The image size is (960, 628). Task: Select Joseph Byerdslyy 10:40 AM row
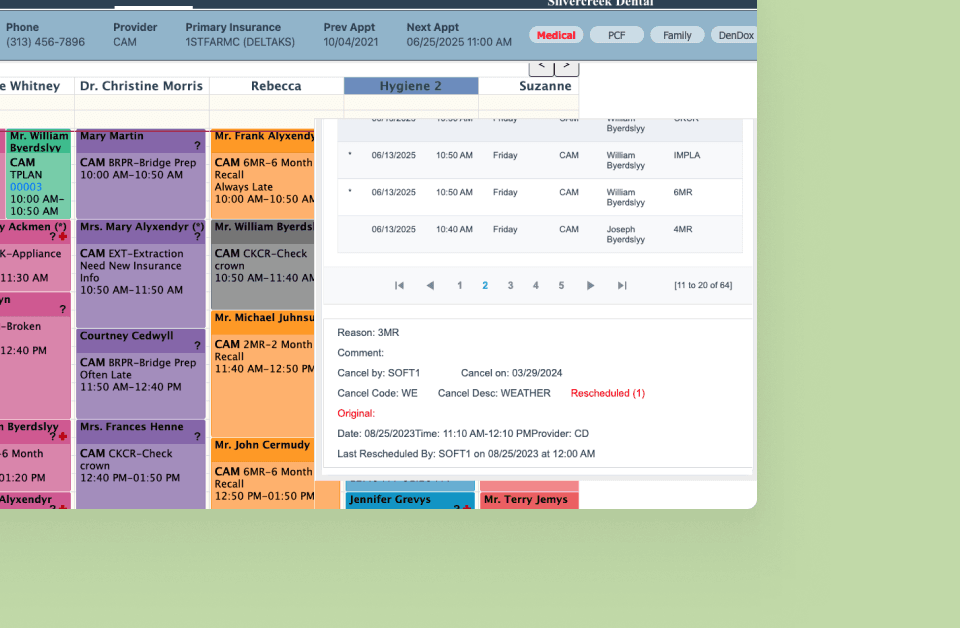(540, 234)
